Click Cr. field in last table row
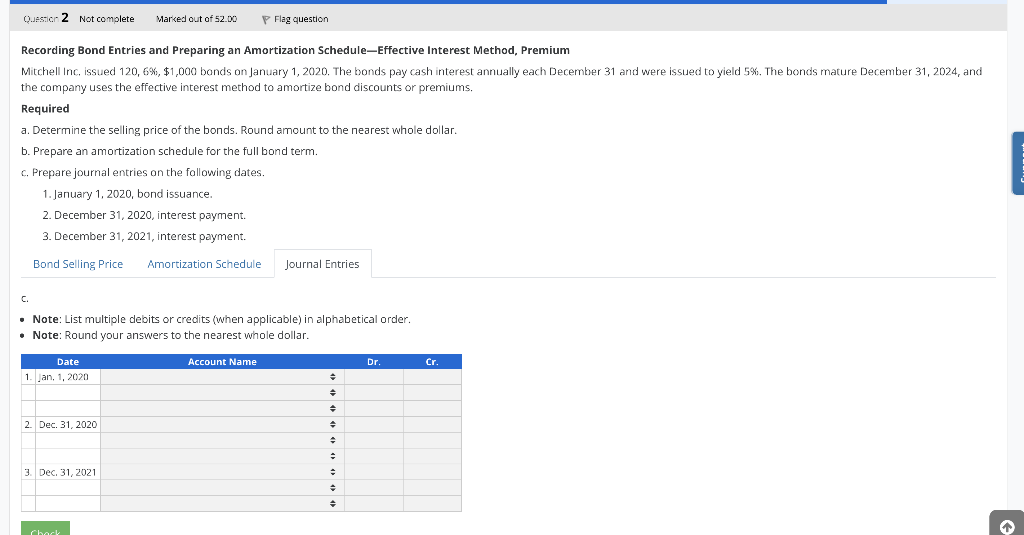 432,504
